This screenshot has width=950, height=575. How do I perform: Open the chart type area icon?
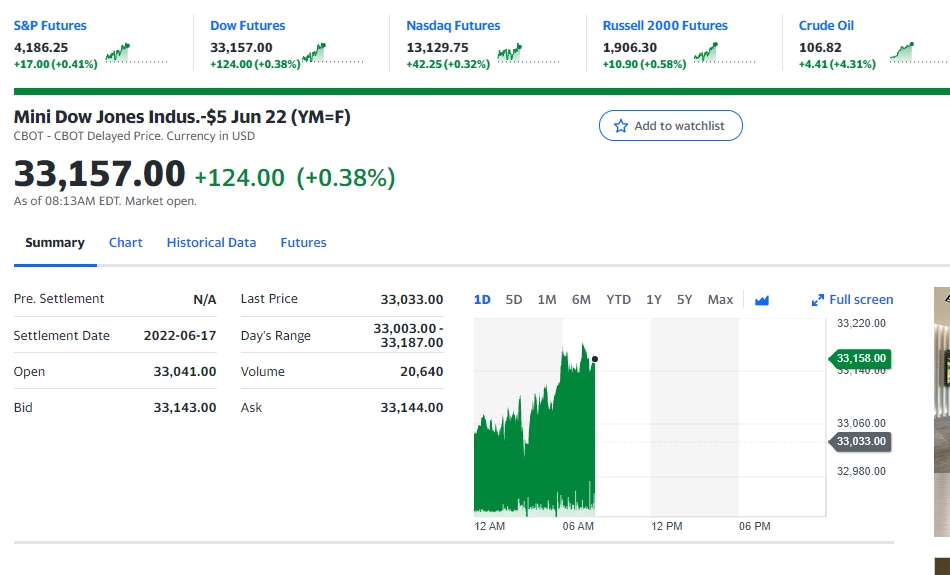click(762, 300)
